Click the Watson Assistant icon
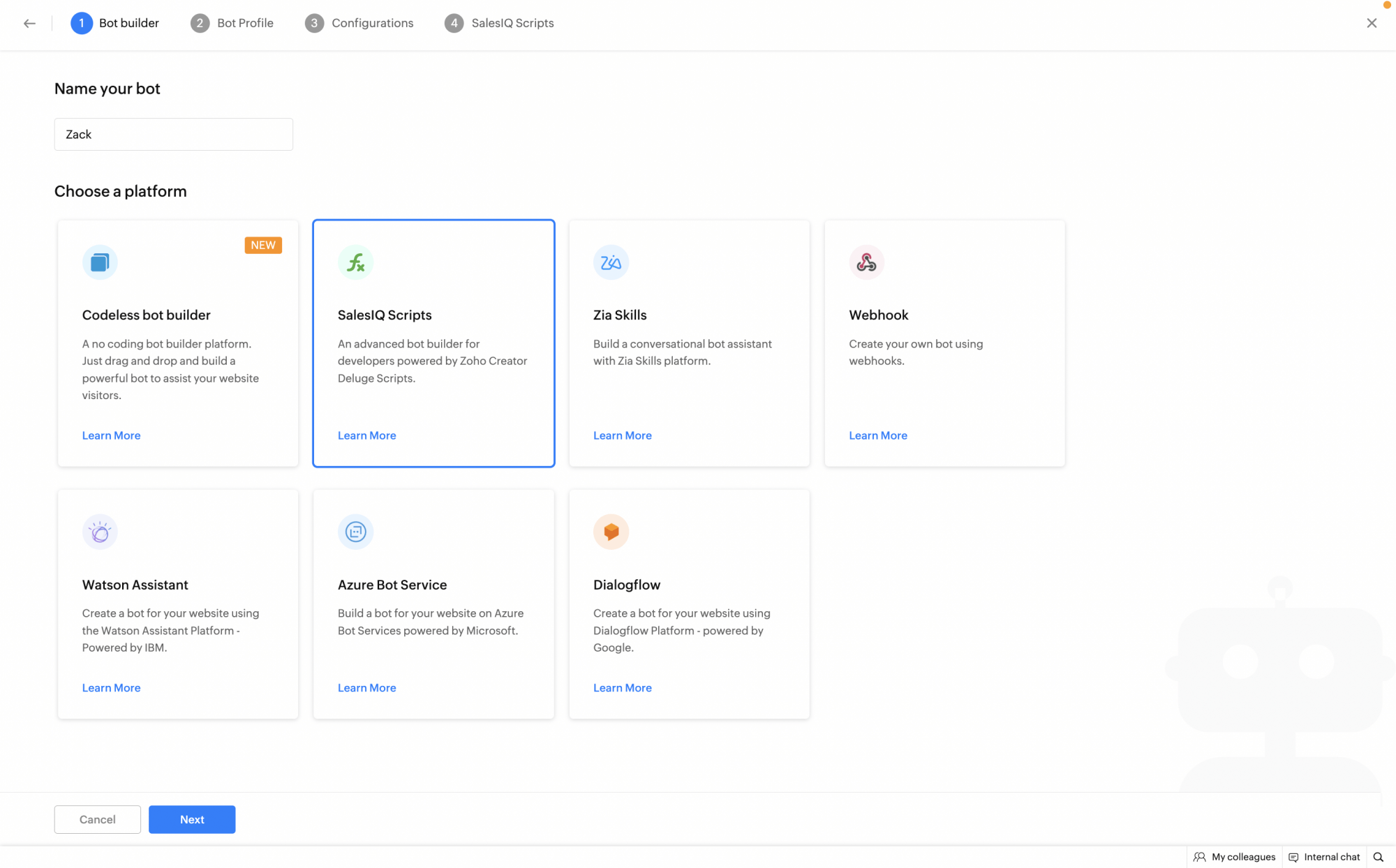Image resolution: width=1396 pixels, height=868 pixels. click(x=100, y=531)
